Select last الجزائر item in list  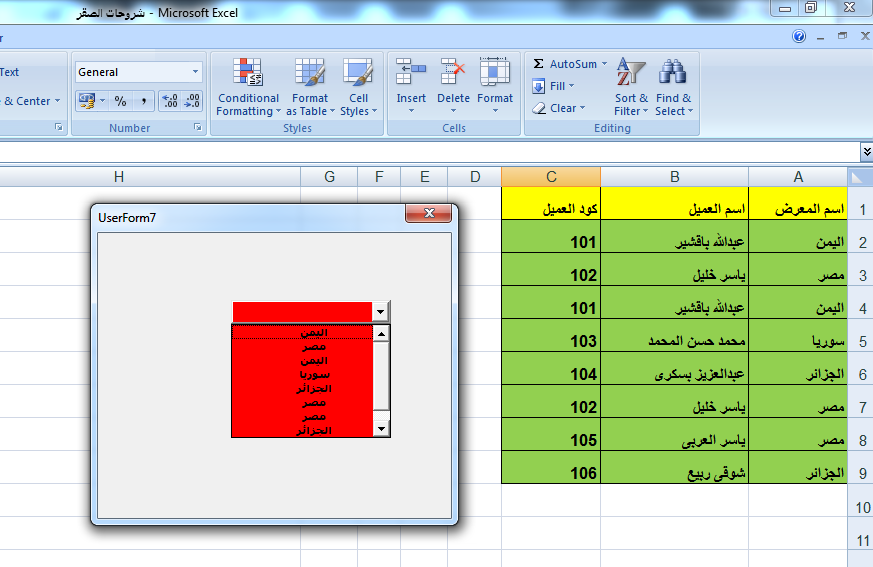coord(302,431)
